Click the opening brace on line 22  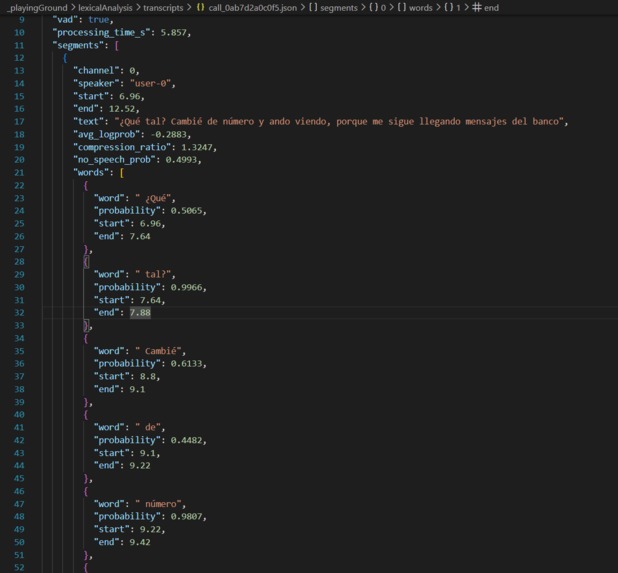tap(86, 186)
